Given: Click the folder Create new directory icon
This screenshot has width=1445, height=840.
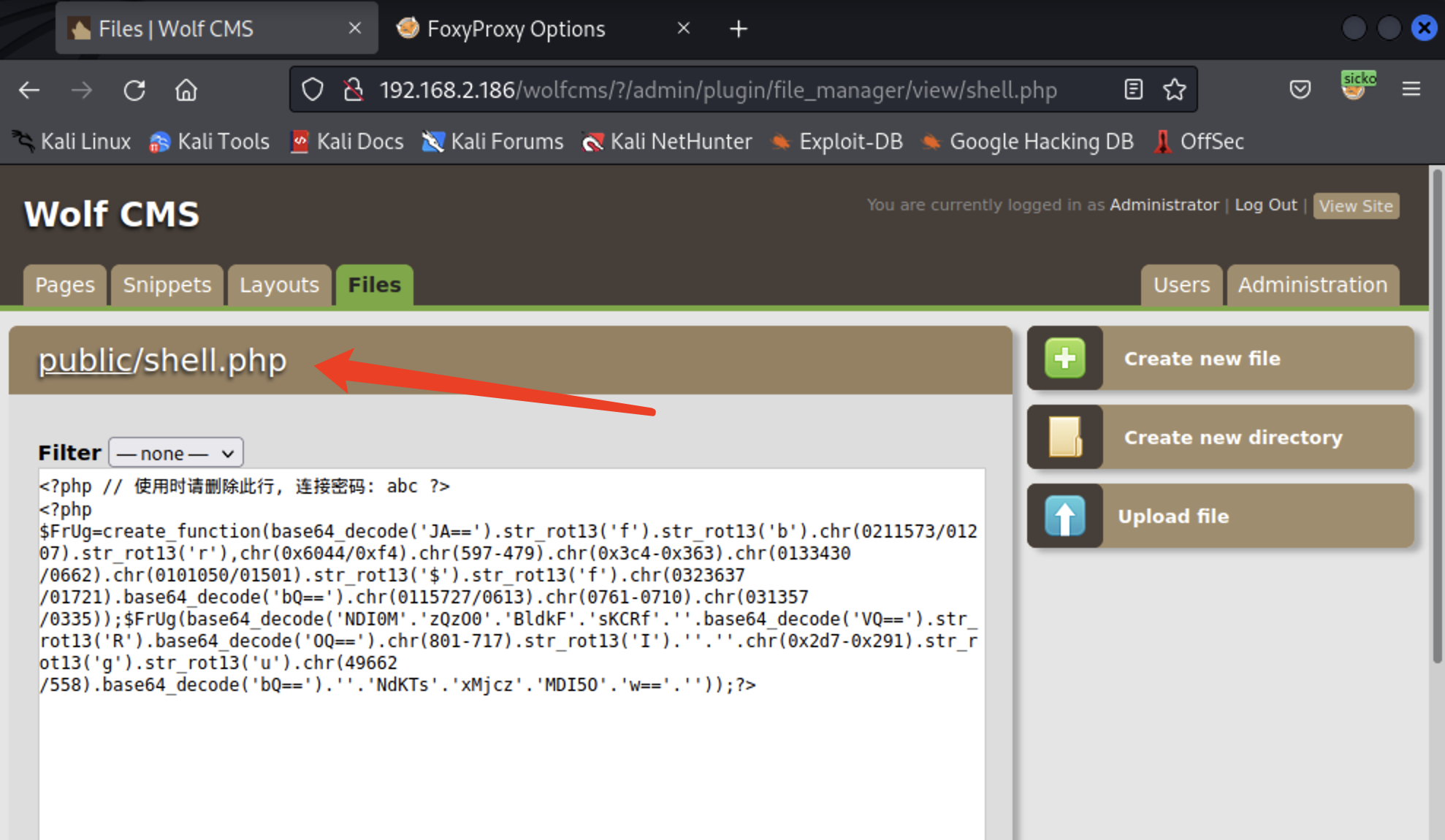Looking at the screenshot, I should pyautogui.click(x=1064, y=437).
